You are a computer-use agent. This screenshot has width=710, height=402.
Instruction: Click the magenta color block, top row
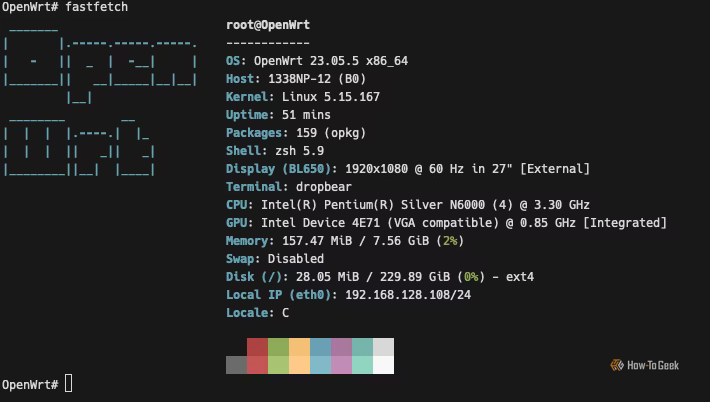[341, 347]
